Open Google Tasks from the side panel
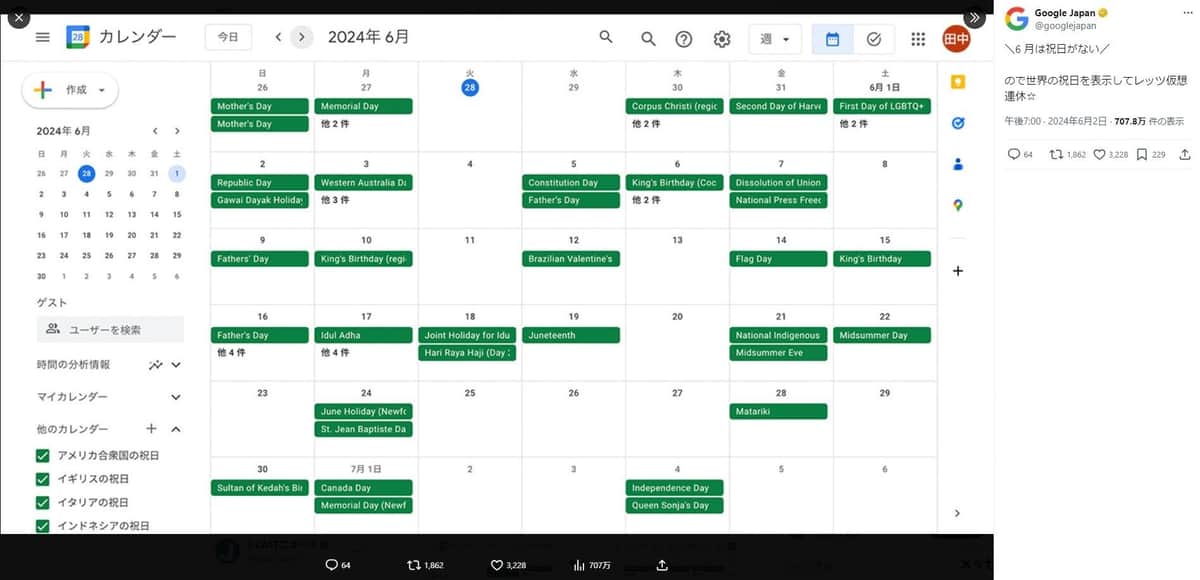The image size is (1200, 580). (957, 122)
